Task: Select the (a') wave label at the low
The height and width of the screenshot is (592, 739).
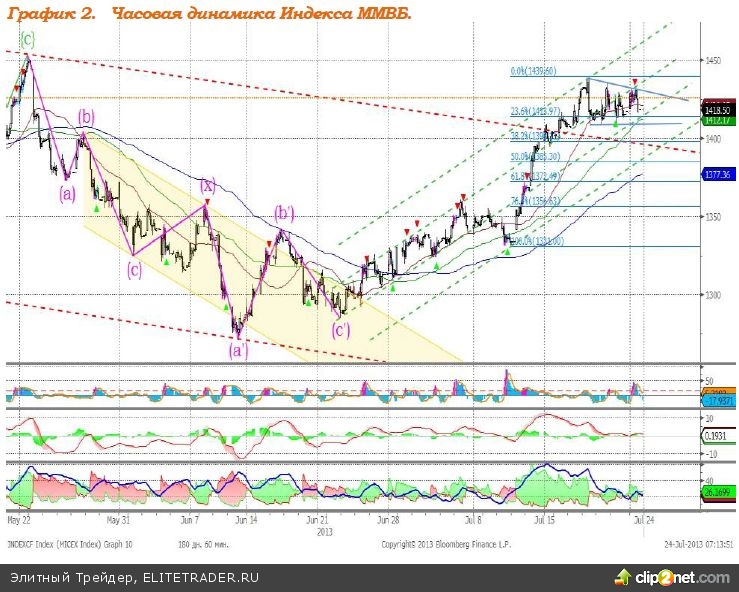Action: [x=238, y=349]
